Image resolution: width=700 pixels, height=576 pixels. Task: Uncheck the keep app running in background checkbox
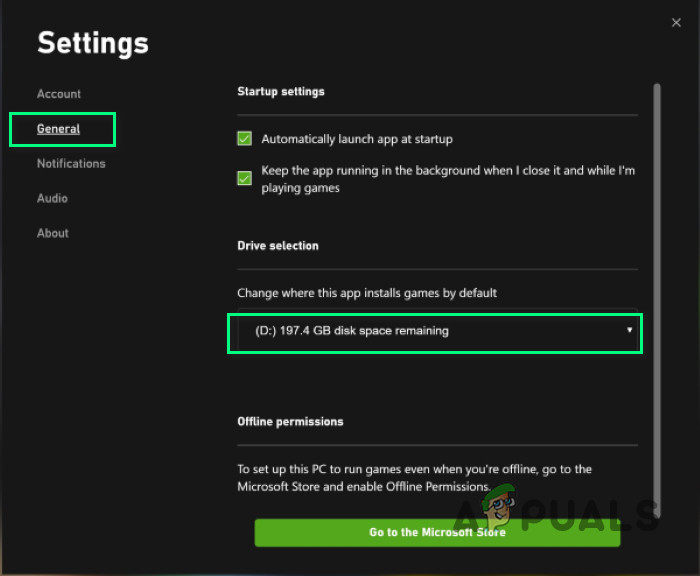[x=244, y=179]
